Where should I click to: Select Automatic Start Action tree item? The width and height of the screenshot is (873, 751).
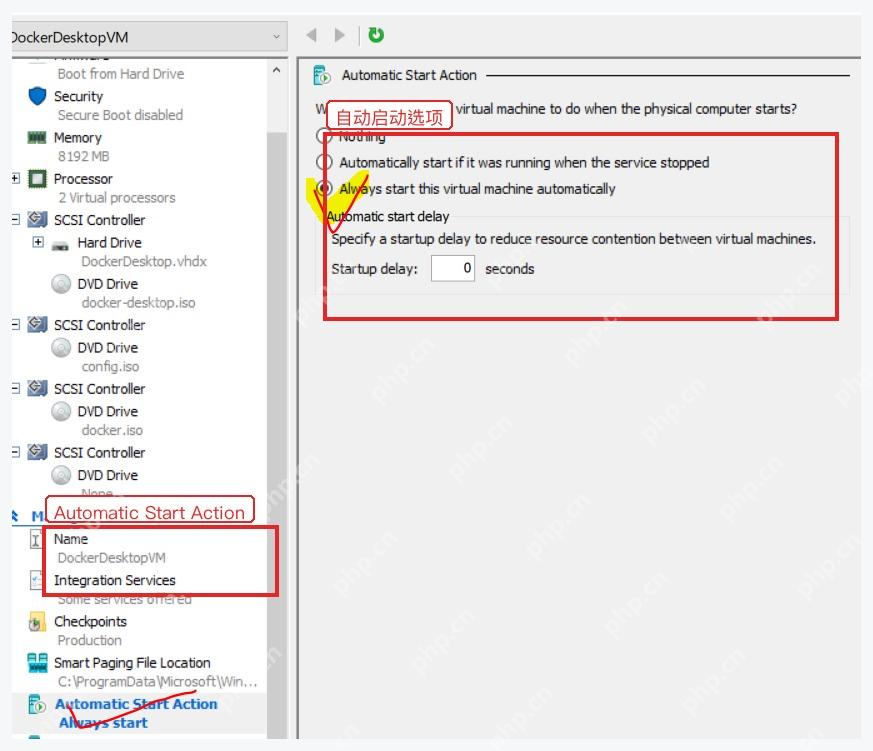click(139, 713)
